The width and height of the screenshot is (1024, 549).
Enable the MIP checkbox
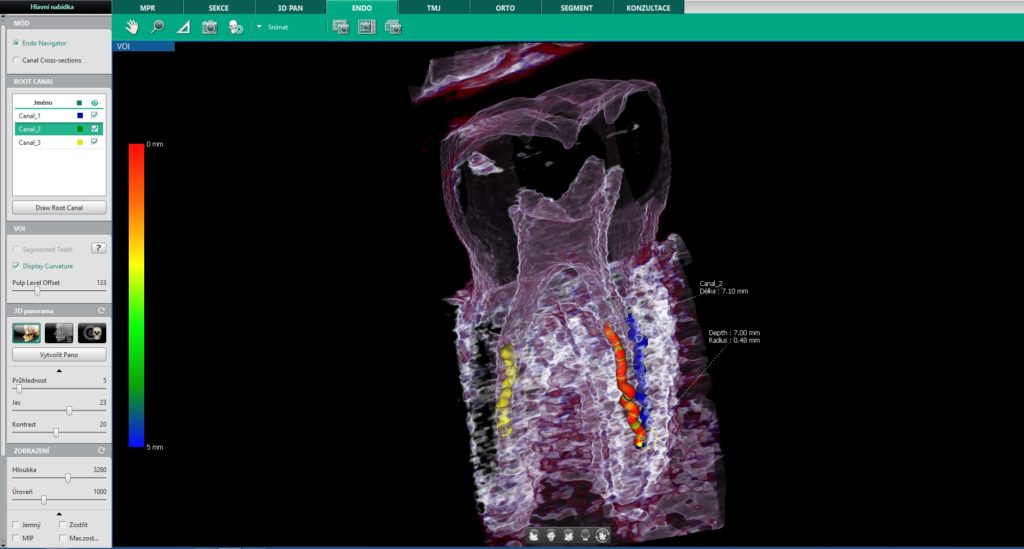[x=15, y=538]
